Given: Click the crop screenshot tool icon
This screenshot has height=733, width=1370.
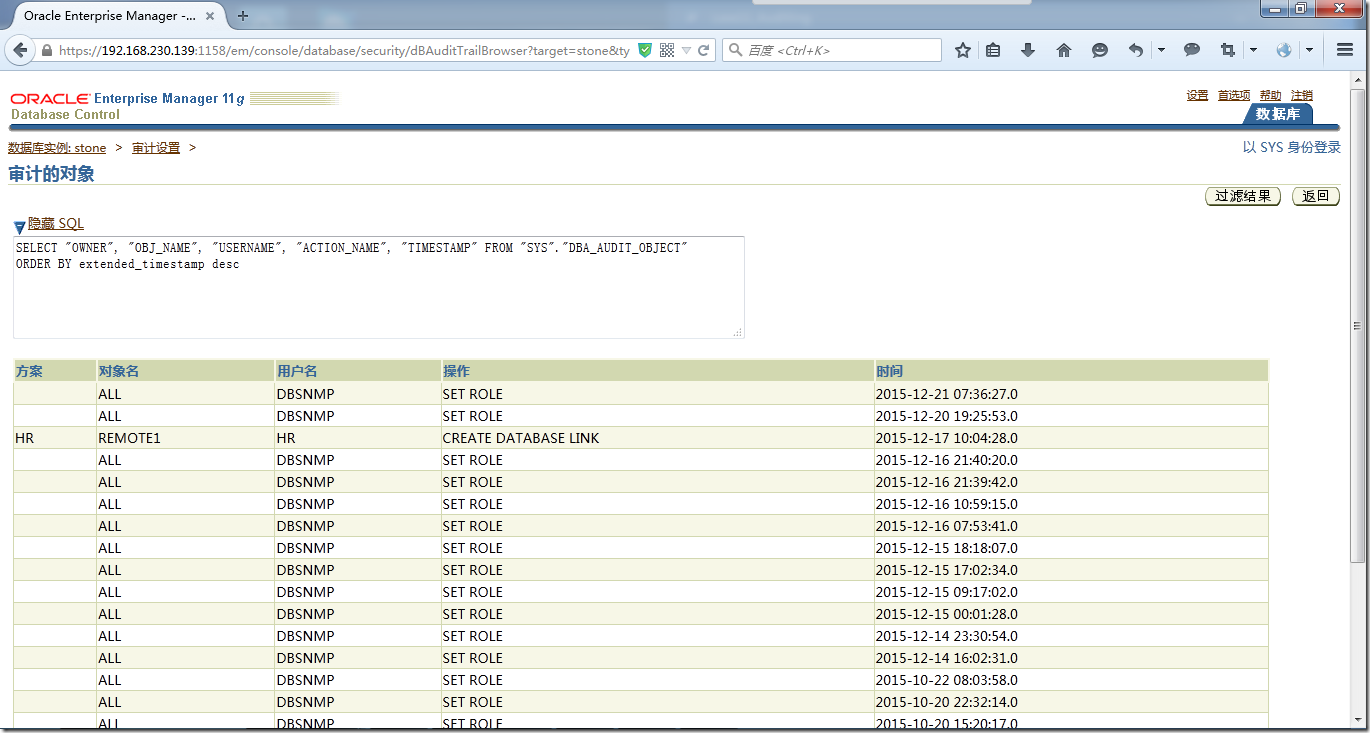Looking at the screenshot, I should [1228, 50].
